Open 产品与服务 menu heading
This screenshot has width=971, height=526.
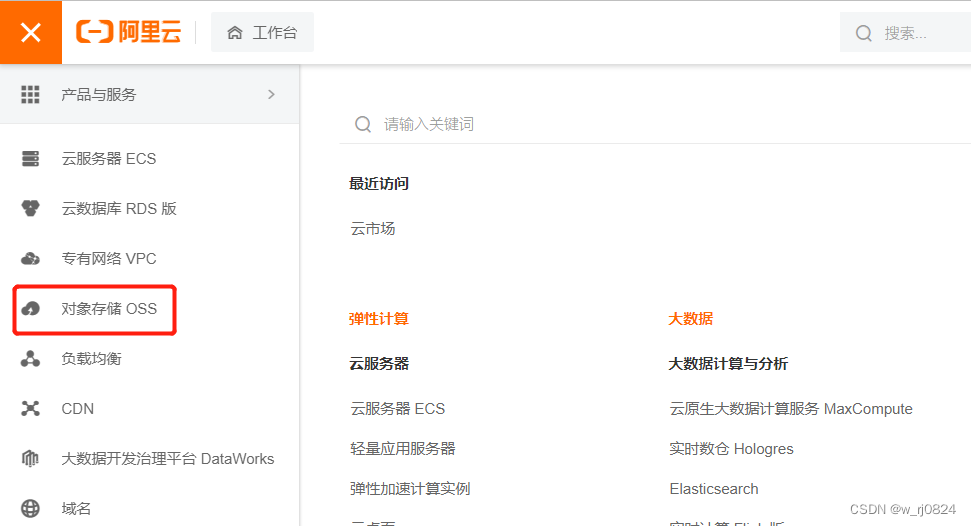coord(98,94)
